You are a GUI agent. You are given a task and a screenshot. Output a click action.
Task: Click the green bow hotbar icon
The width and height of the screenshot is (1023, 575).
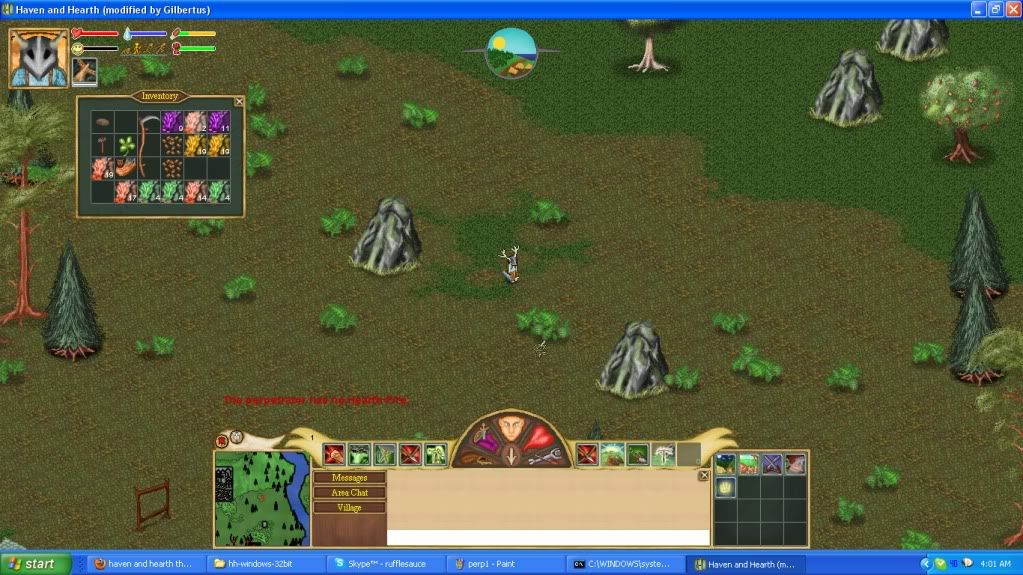(384, 454)
